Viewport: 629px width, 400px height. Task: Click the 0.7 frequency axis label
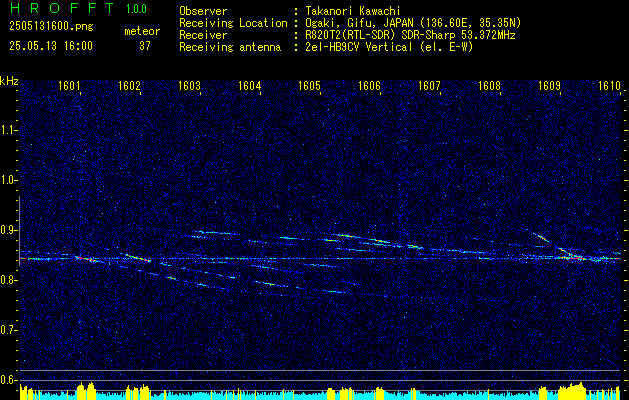tap(8, 330)
